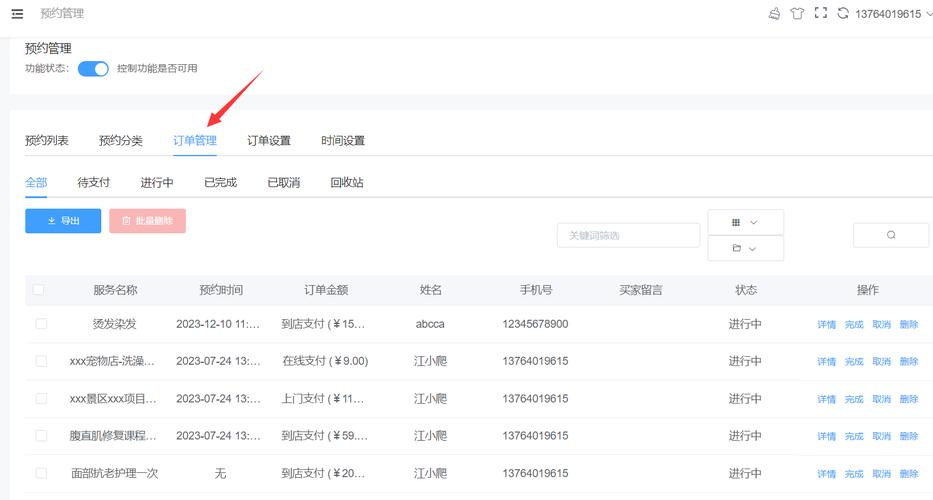
Task: Enter fullscreen with the fullscreen icon
Action: click(x=821, y=14)
